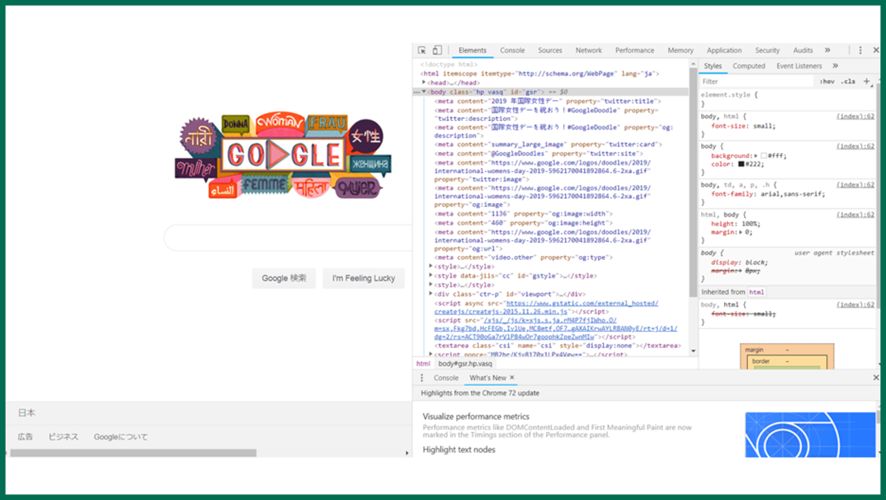This screenshot has height=500, width=886.
Task: Open the Console panel in top tab bar
Action: (513, 50)
